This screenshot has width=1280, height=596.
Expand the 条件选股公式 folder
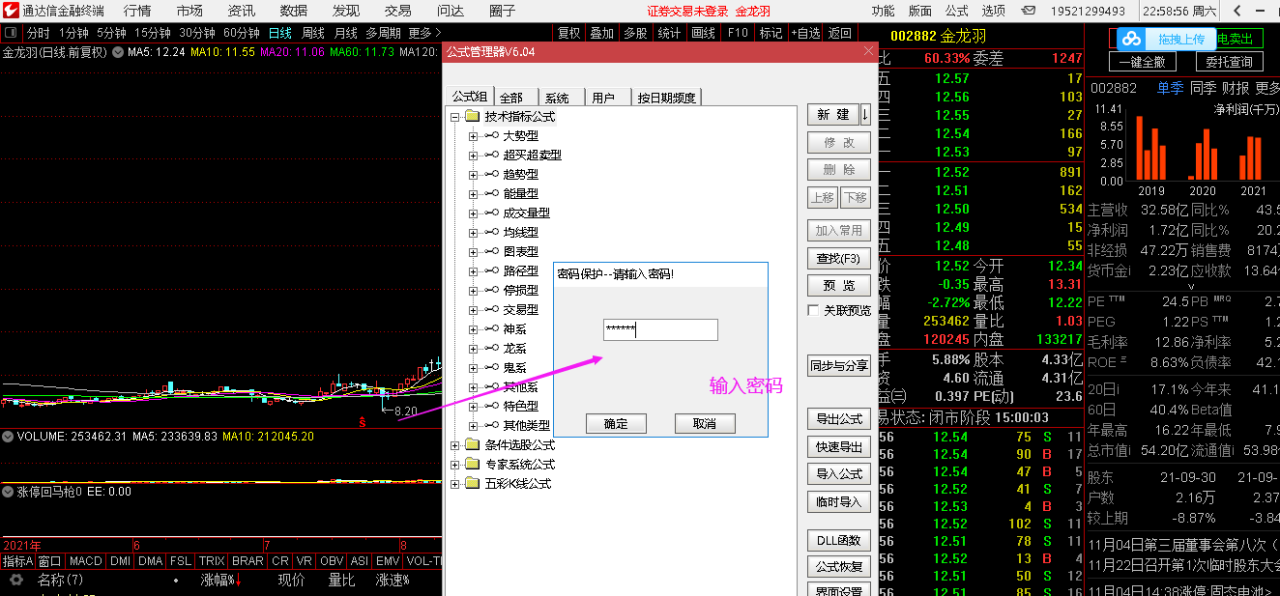pyautogui.click(x=455, y=445)
